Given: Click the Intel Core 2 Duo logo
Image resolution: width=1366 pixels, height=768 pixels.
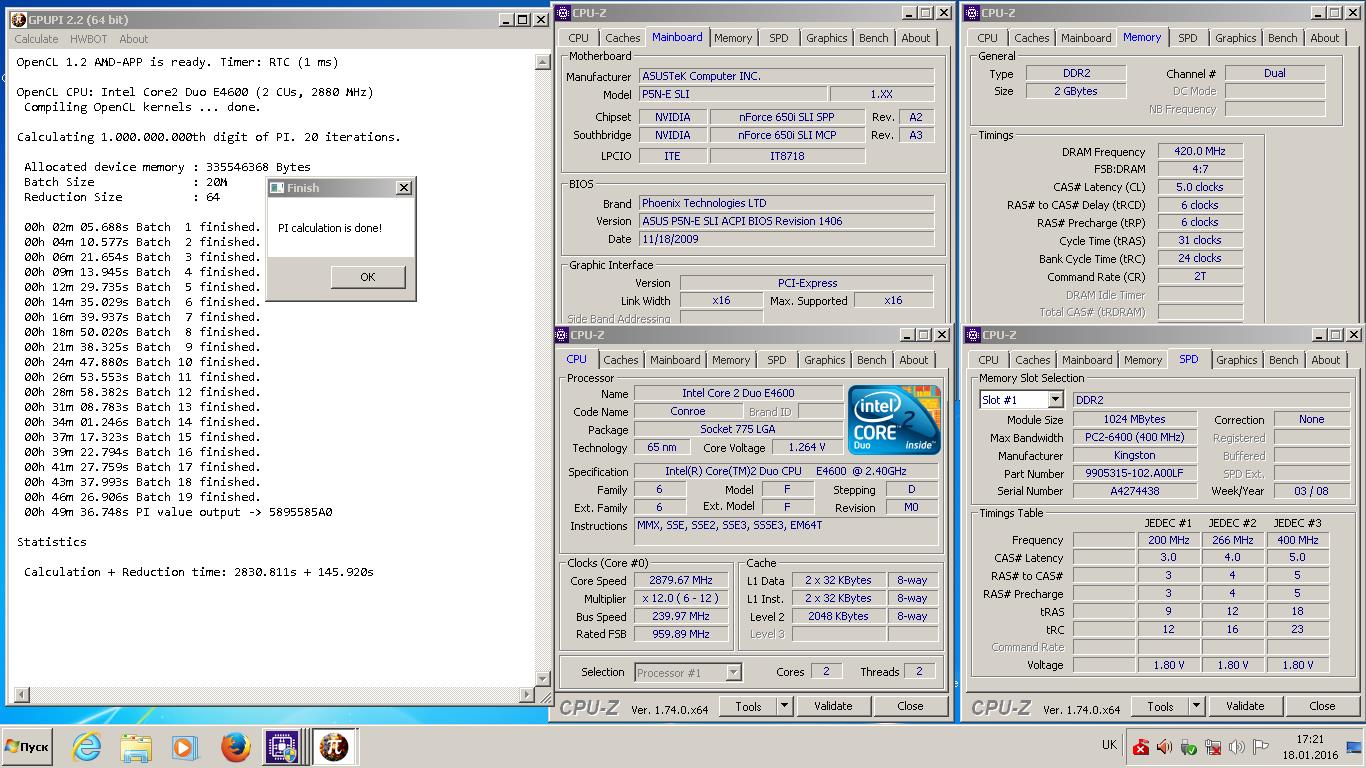Looking at the screenshot, I should click(894, 420).
